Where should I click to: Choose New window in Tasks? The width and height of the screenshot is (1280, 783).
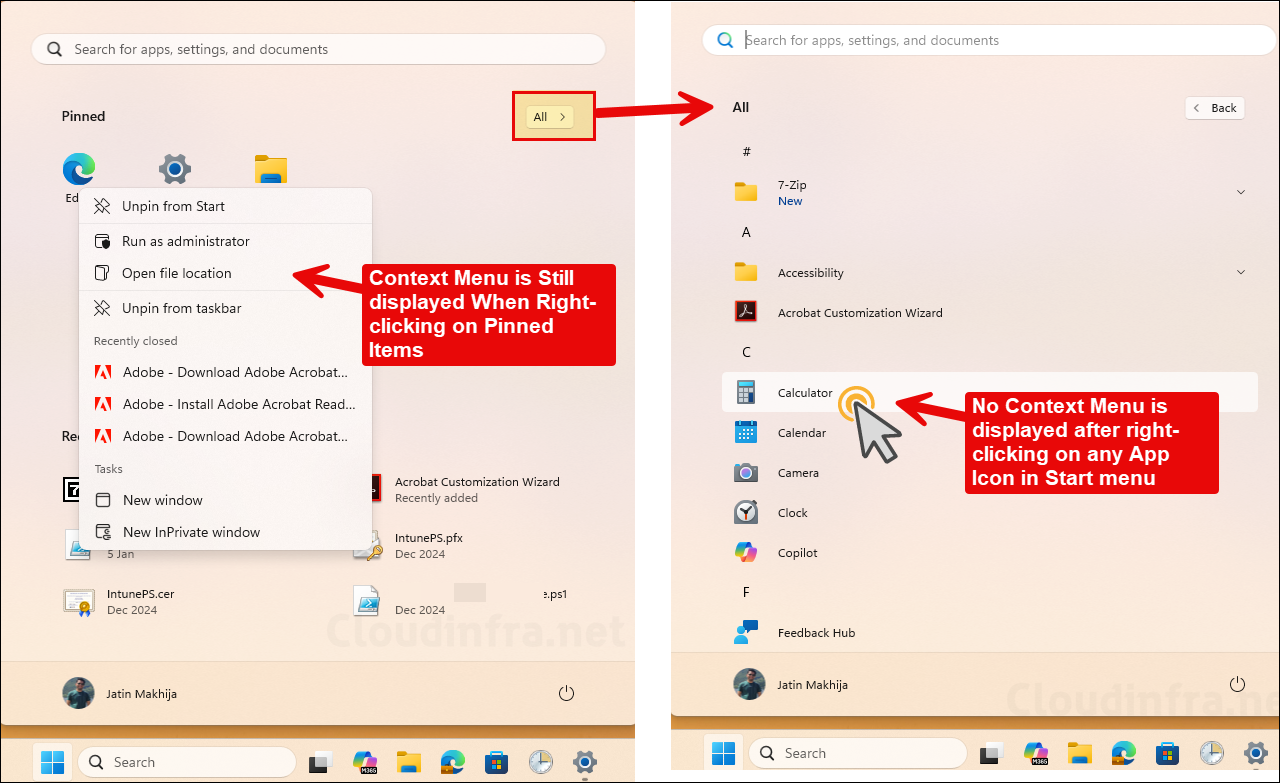225,500
